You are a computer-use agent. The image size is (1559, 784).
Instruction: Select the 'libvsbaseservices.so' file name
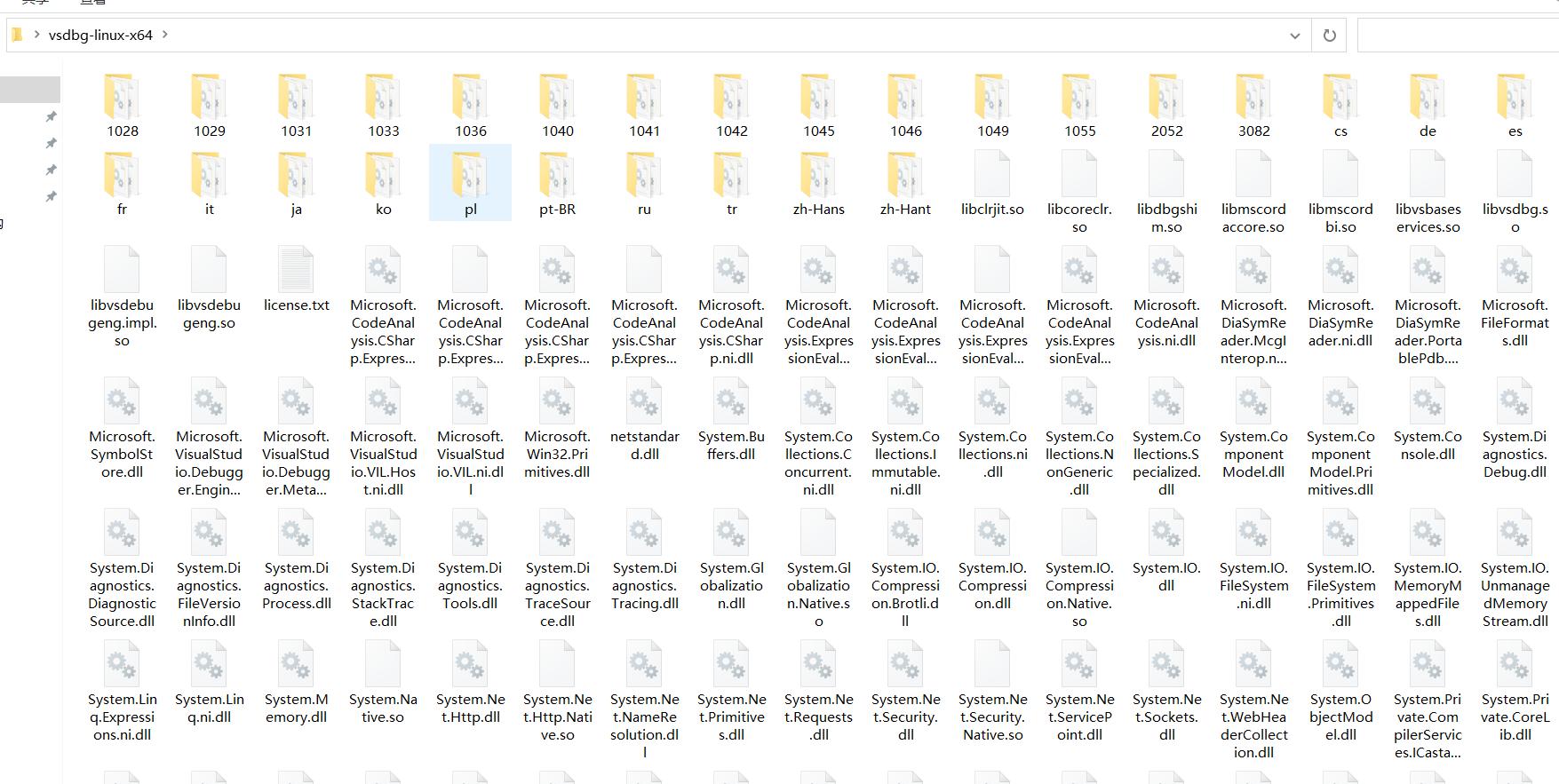tap(1428, 218)
